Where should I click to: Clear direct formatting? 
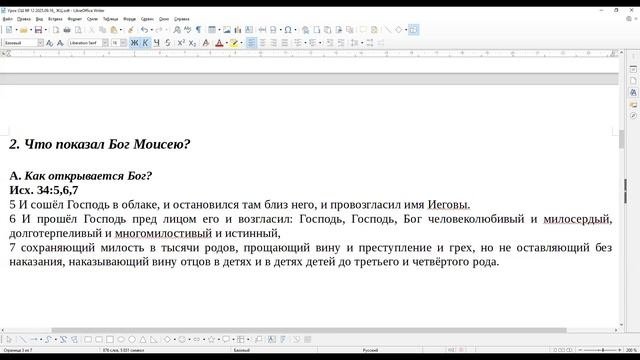(206, 43)
